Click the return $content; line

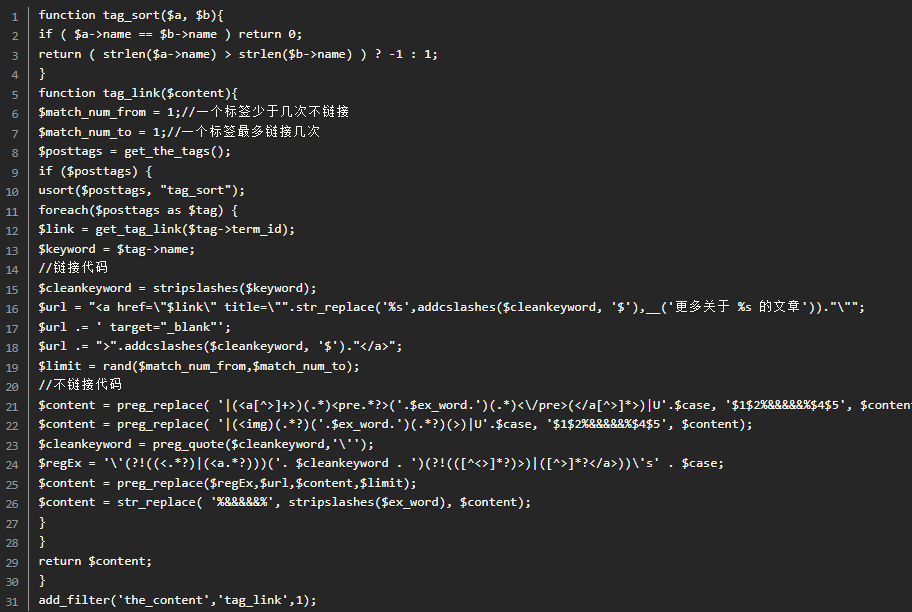tap(95, 561)
